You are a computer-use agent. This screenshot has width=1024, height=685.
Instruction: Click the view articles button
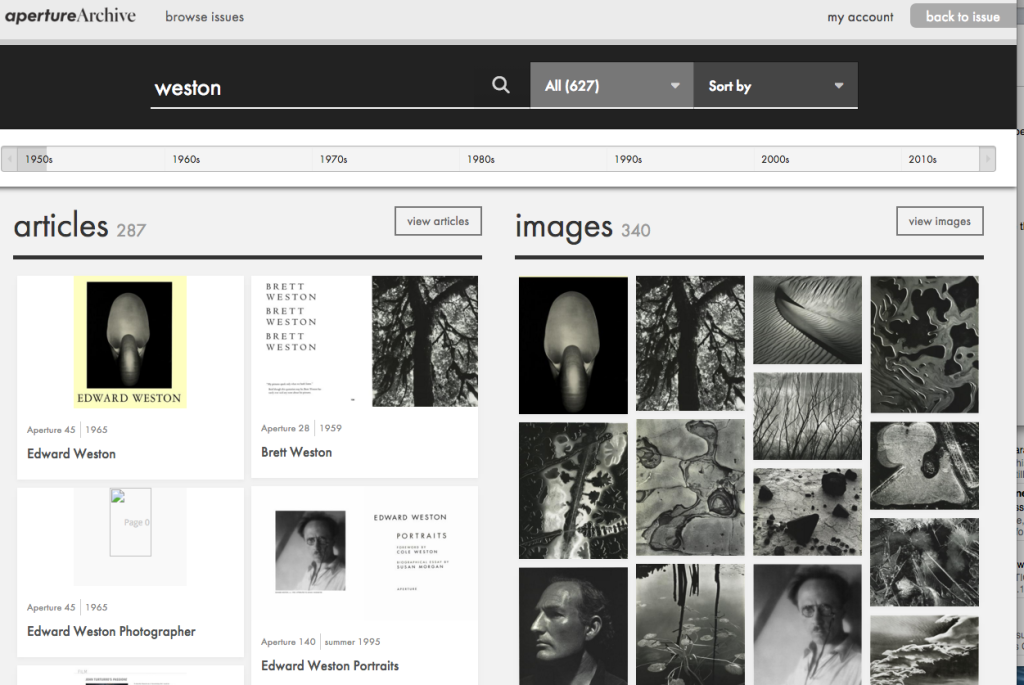[438, 221]
